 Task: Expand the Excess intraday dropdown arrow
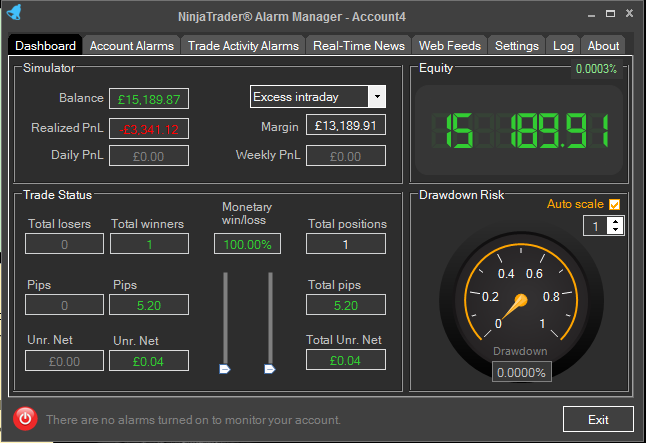point(377,96)
